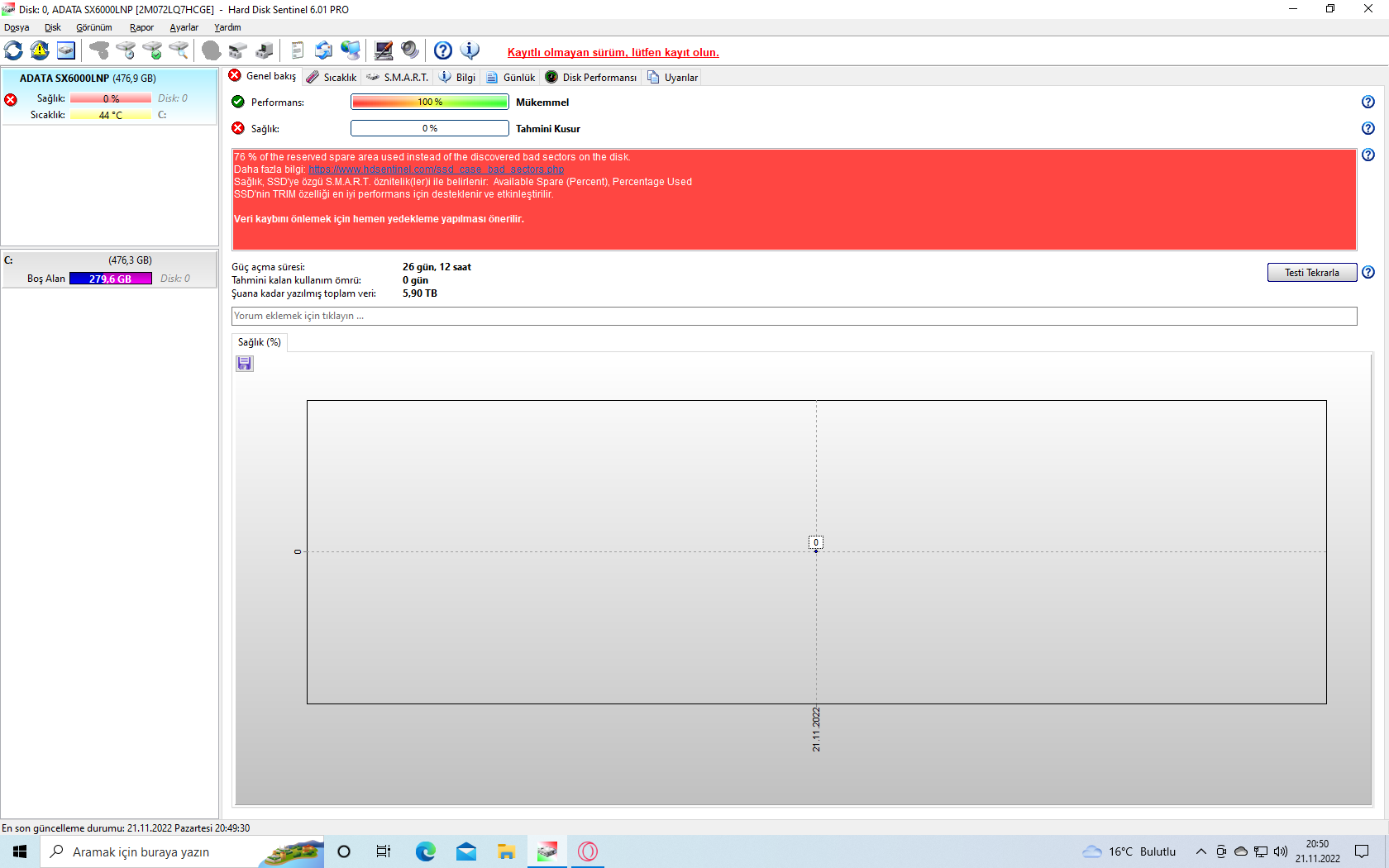The image size is (1389, 868).
Task: Click the globe with monitor toolbar icon
Action: click(351, 50)
